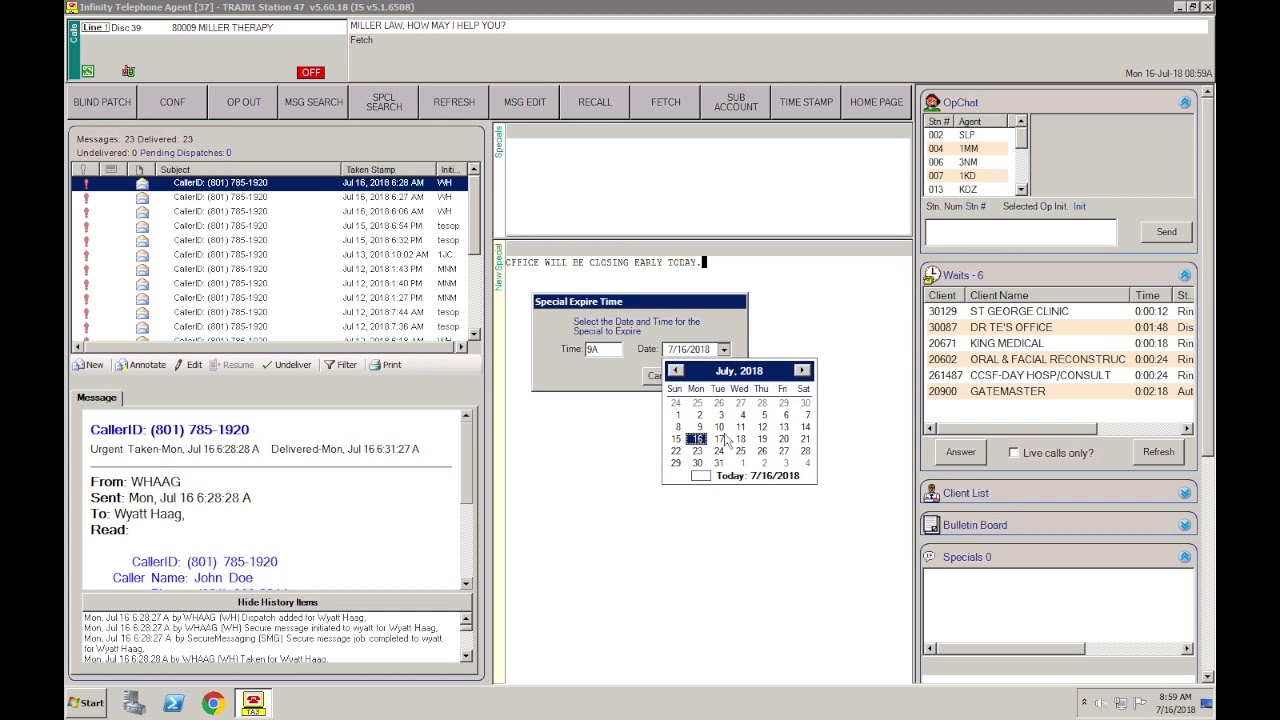
Task: Click the Time field in Special Expire Time
Action: tap(603, 349)
